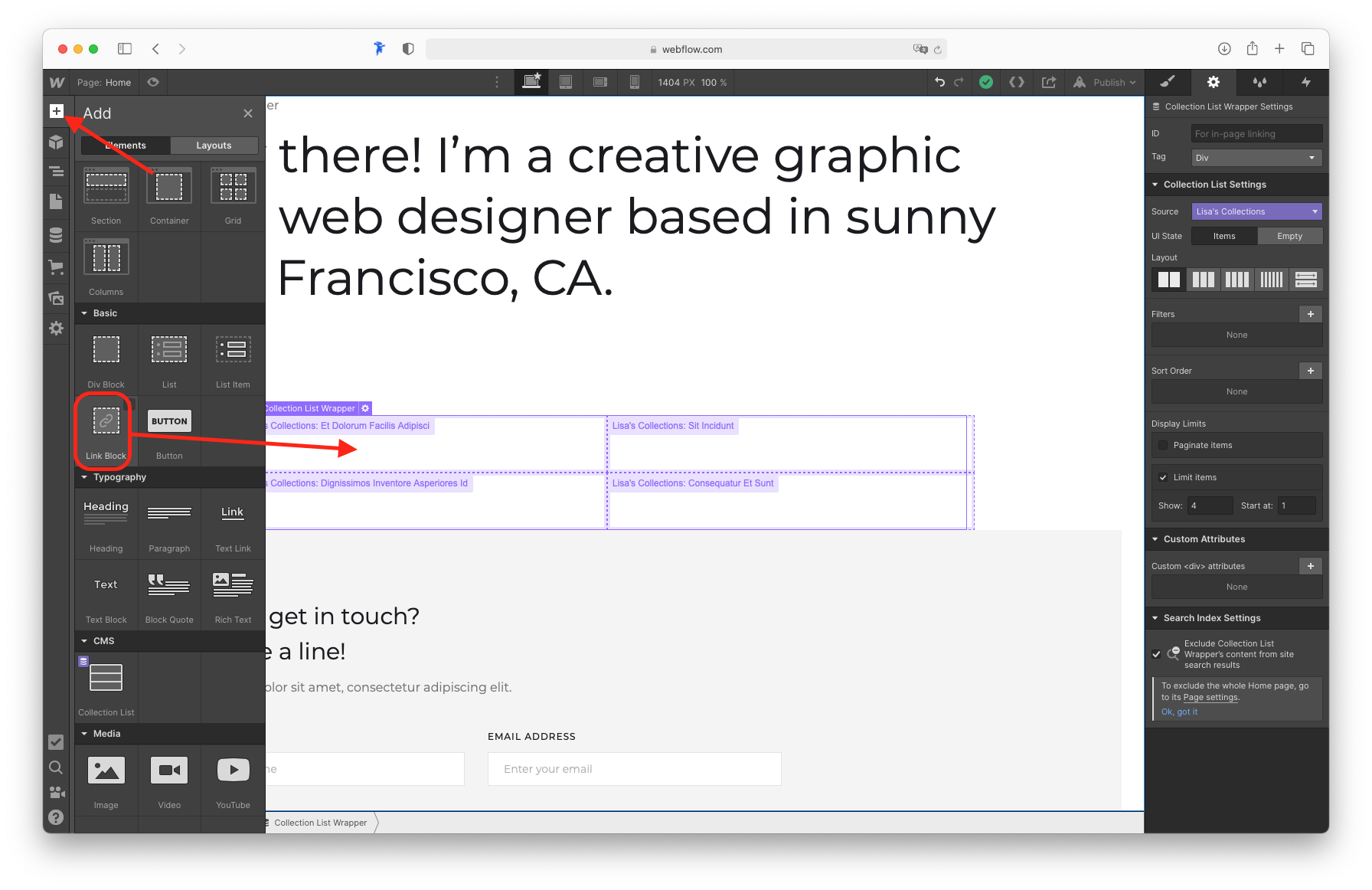The width and height of the screenshot is (1372, 890).
Task: Open the Add elements panel
Action: (56, 111)
